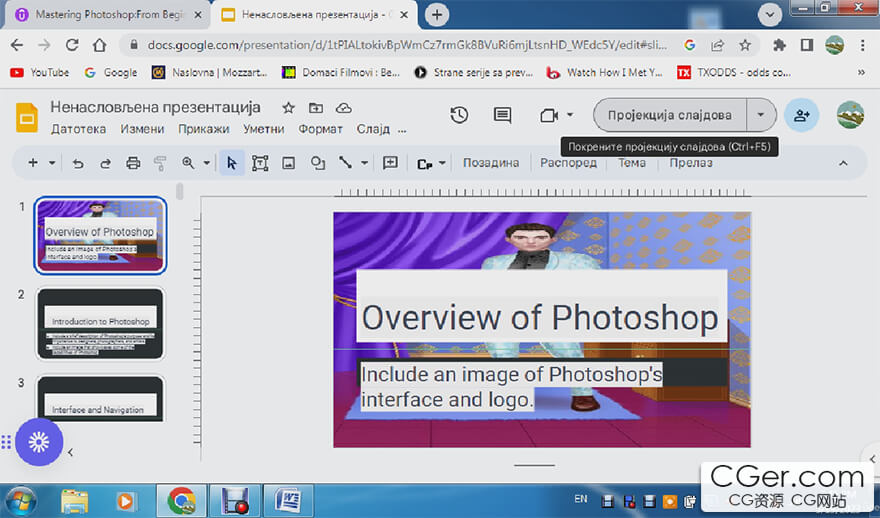Select the shape tool
Viewport: 880px width, 518px height.
[x=318, y=163]
